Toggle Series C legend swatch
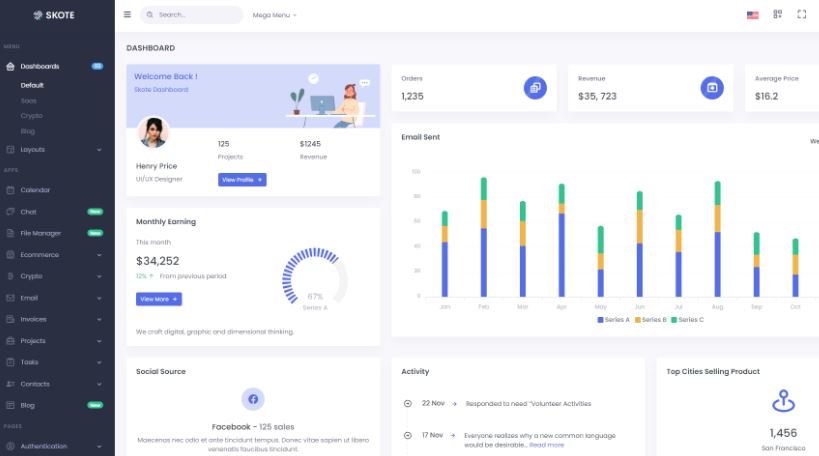819x456 pixels. pyautogui.click(x=674, y=320)
